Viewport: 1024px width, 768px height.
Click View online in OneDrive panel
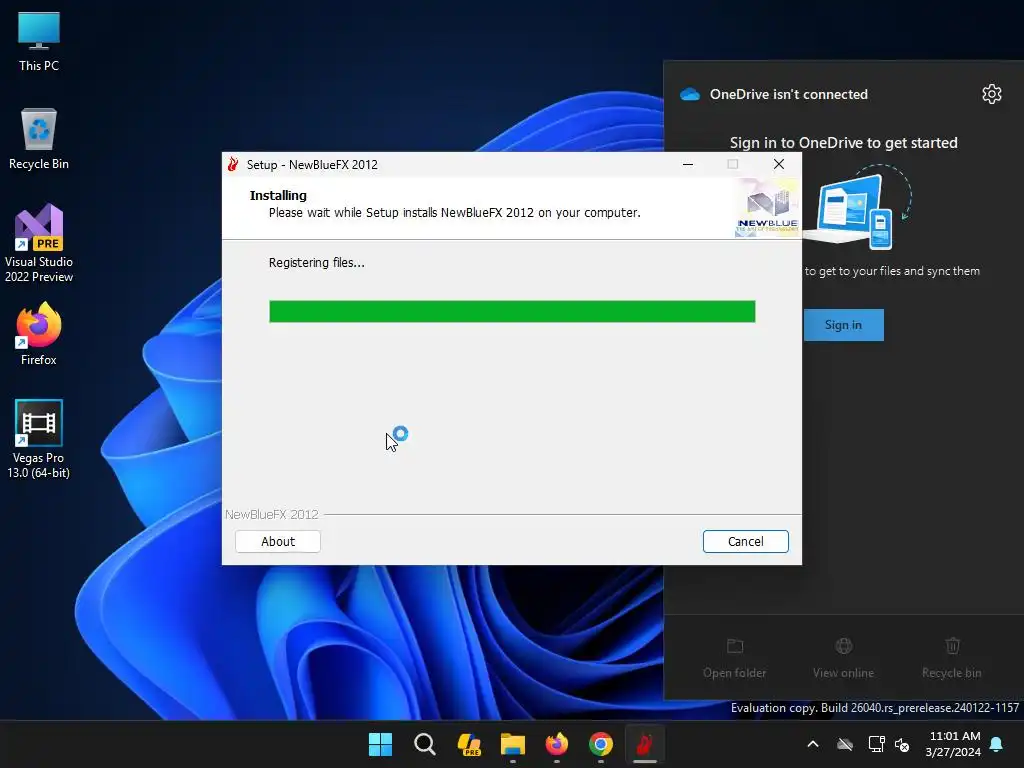pyautogui.click(x=843, y=658)
